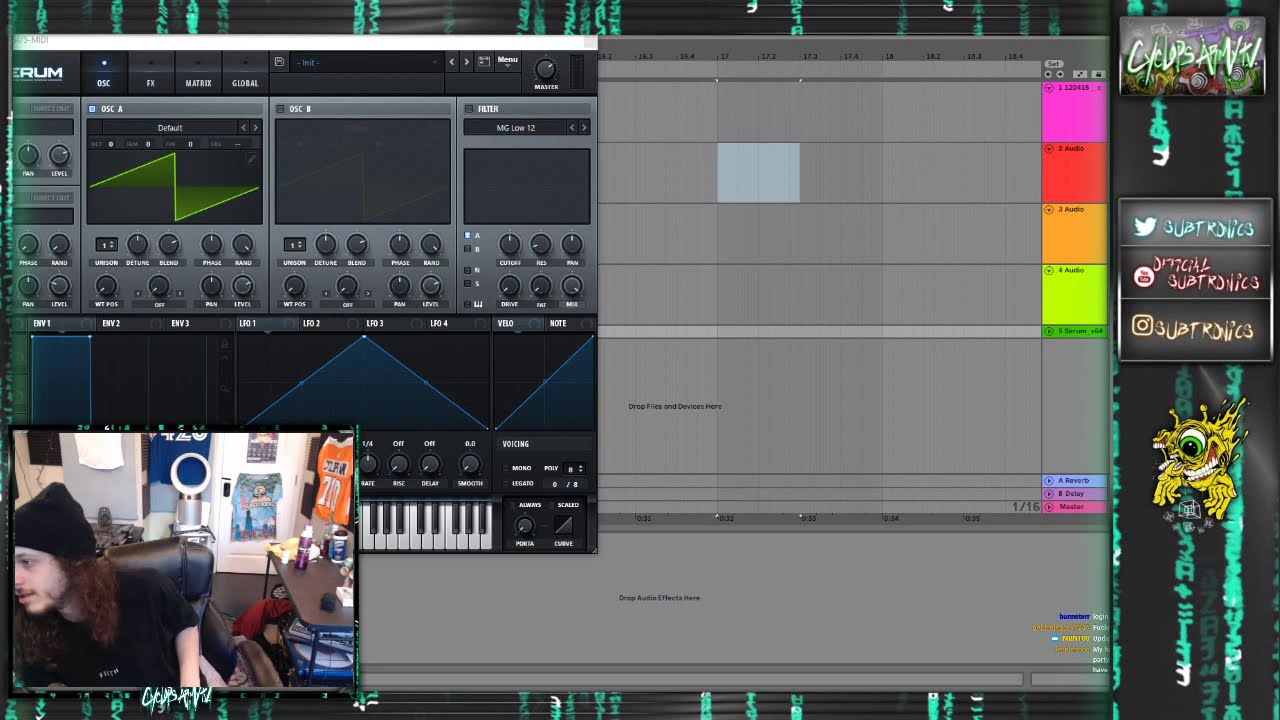Click the OSC A waveform edit pencil
1280x720 pixels.
pyautogui.click(x=252, y=158)
